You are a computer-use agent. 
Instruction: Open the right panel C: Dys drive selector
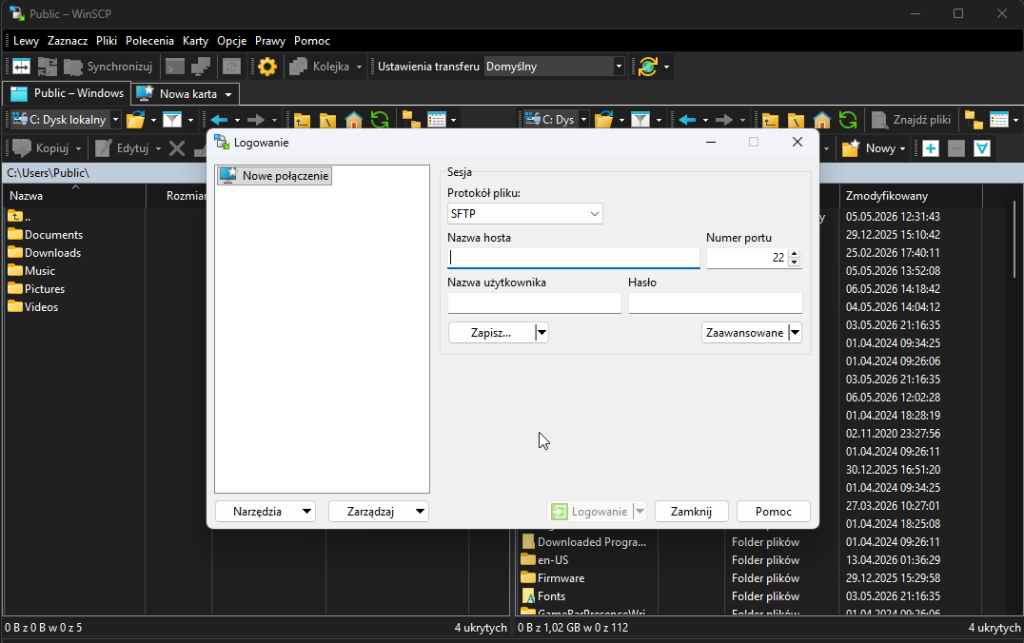[556, 119]
